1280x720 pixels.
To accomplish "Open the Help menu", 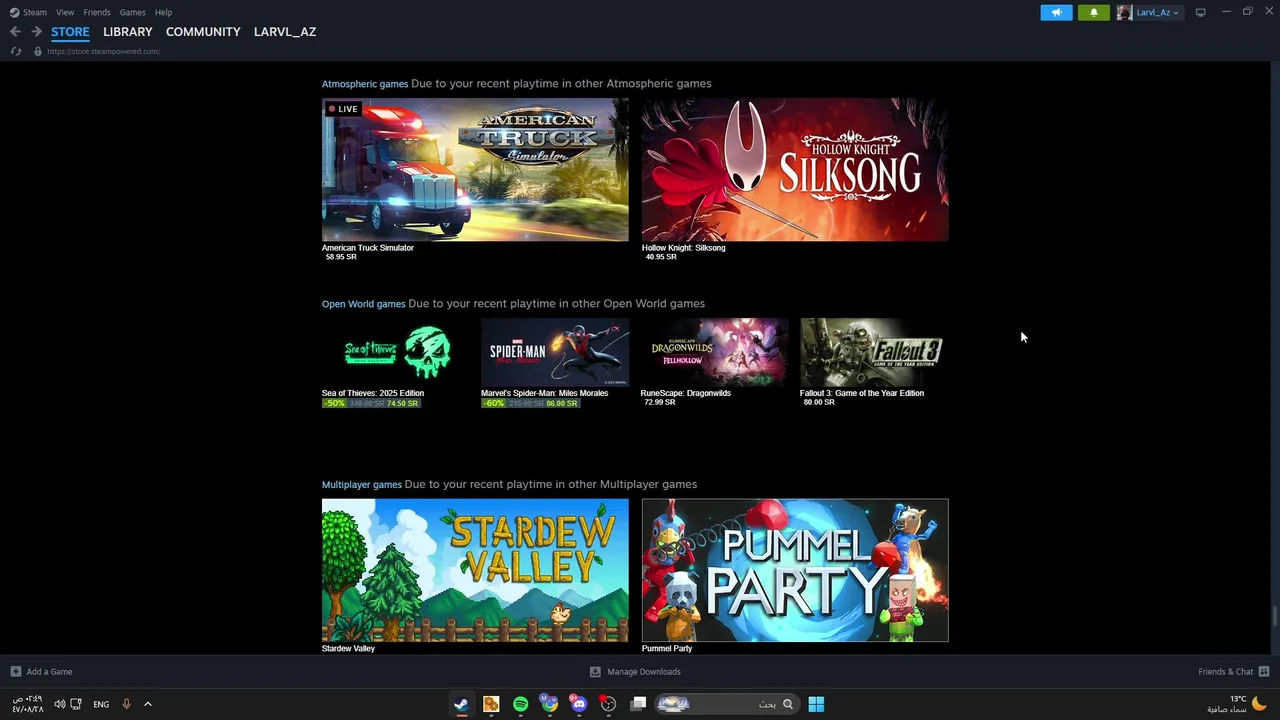I will [163, 12].
